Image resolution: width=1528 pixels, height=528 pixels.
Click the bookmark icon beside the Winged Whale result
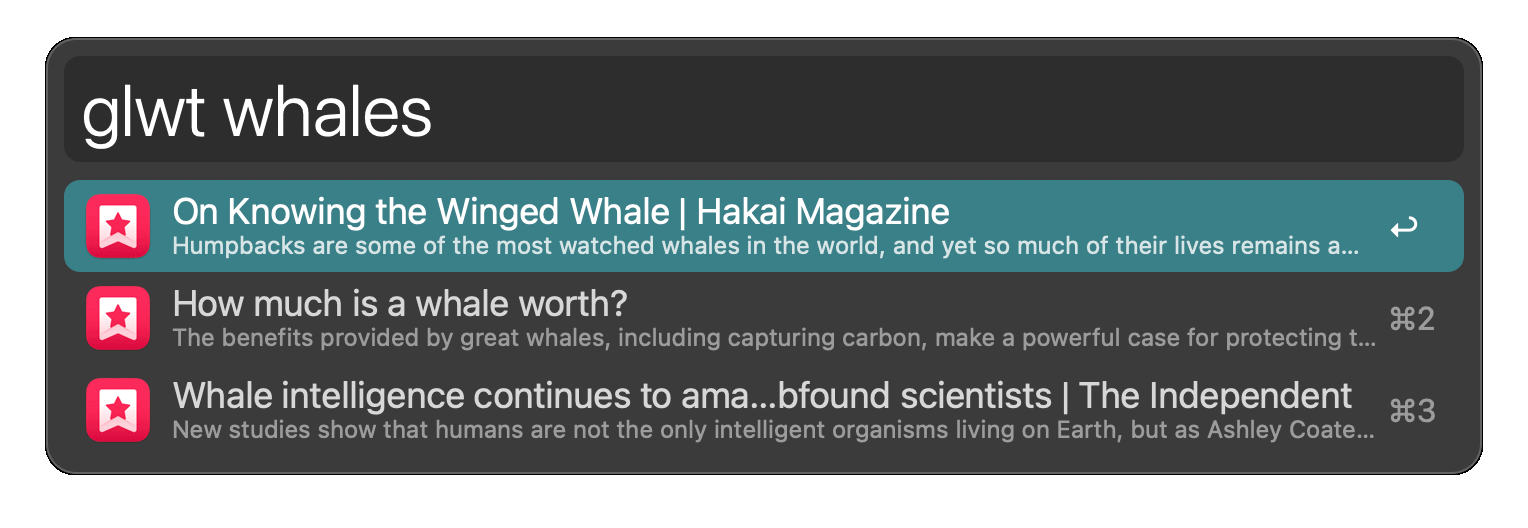118,226
